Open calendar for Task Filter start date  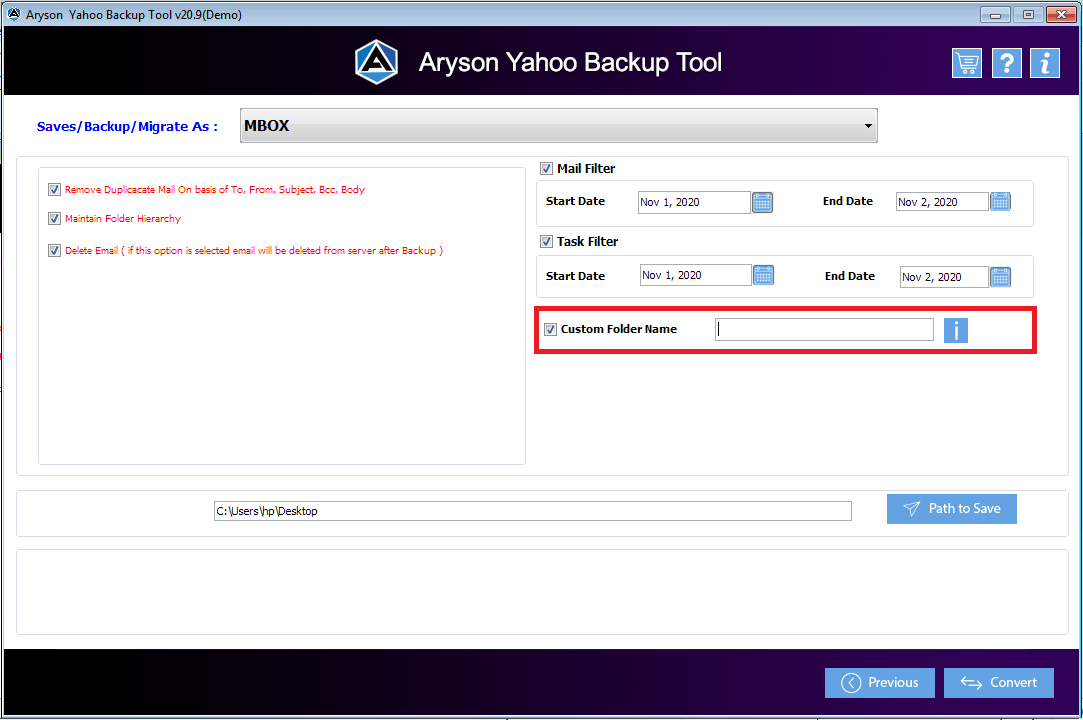pos(763,276)
